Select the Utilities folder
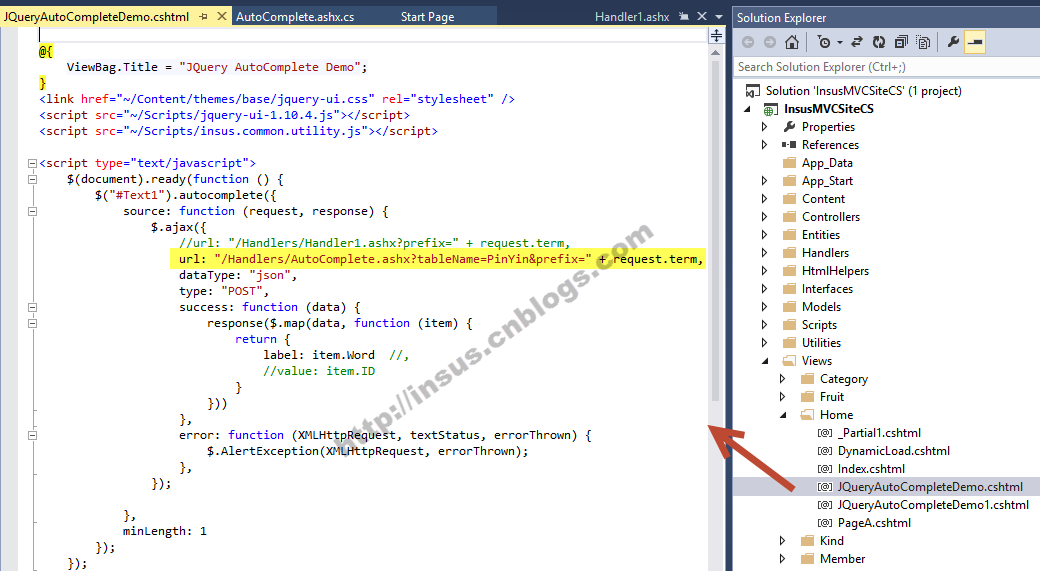 point(821,343)
